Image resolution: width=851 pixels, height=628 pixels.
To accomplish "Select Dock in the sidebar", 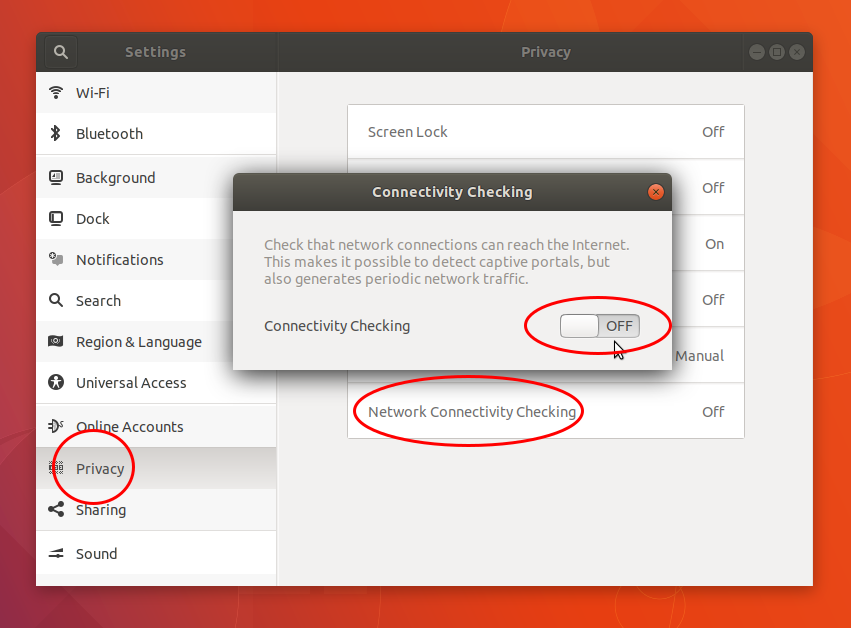I will pyautogui.click(x=156, y=219).
